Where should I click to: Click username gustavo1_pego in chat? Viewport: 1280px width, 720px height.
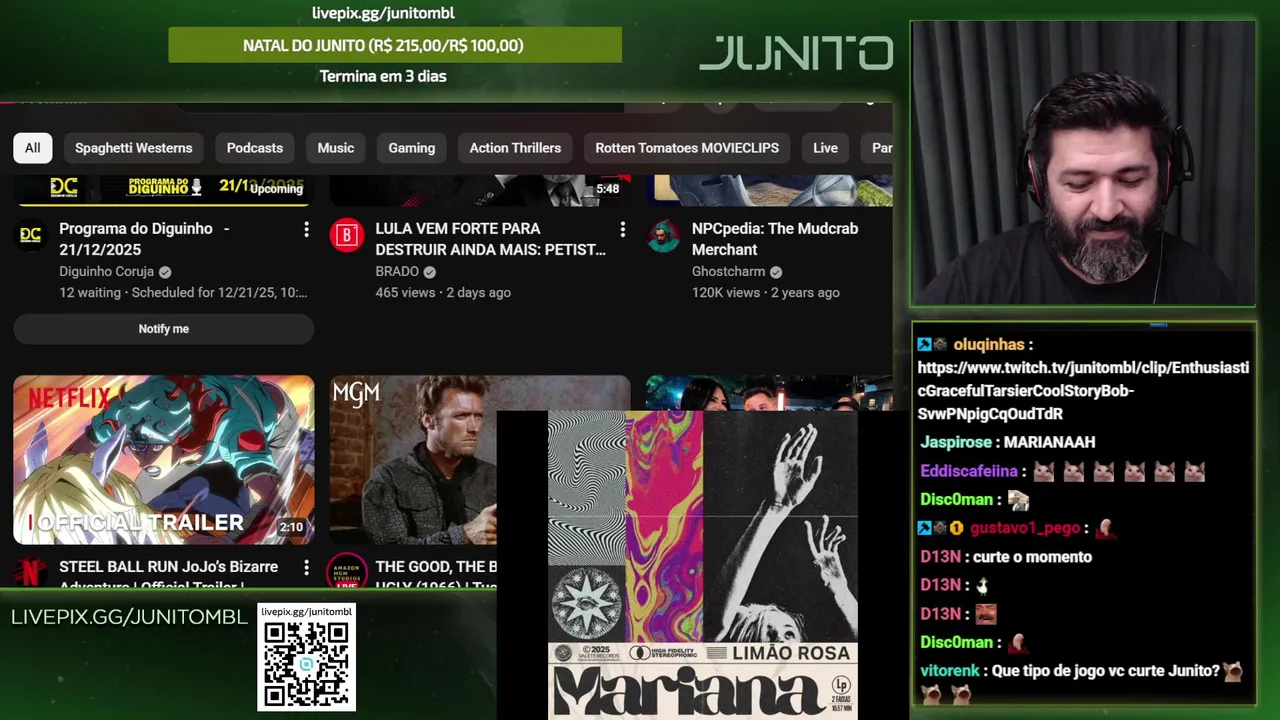tap(1024, 528)
